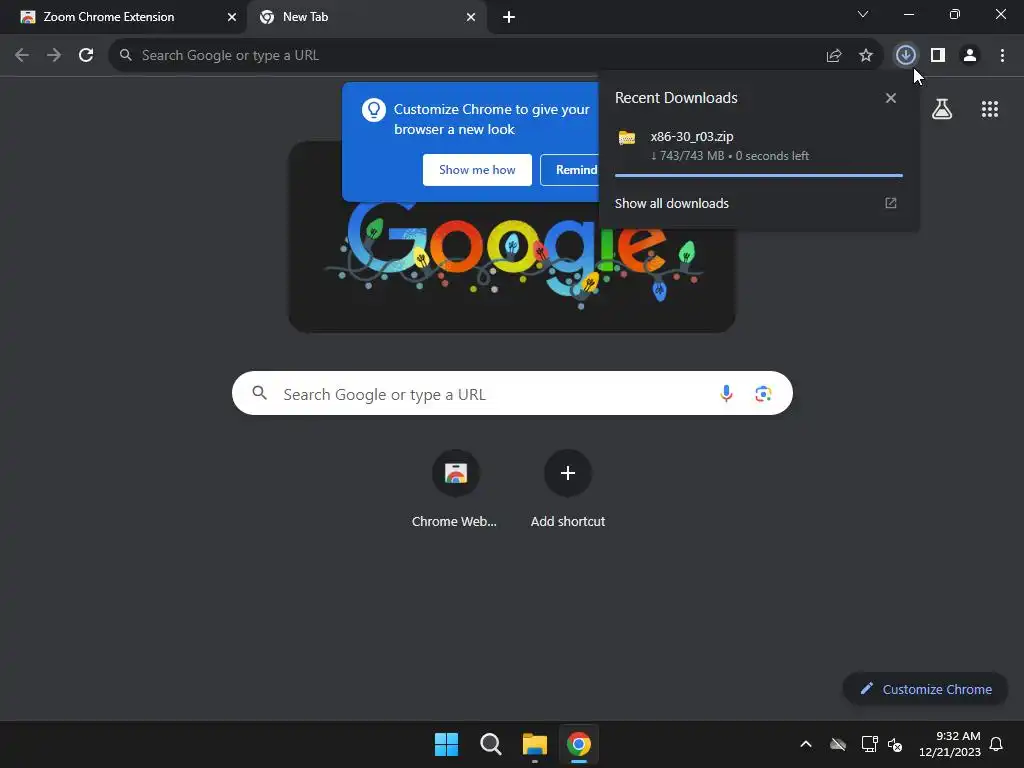Image resolution: width=1024 pixels, height=768 pixels.
Task: Click the Remind button
Action: [569, 170]
